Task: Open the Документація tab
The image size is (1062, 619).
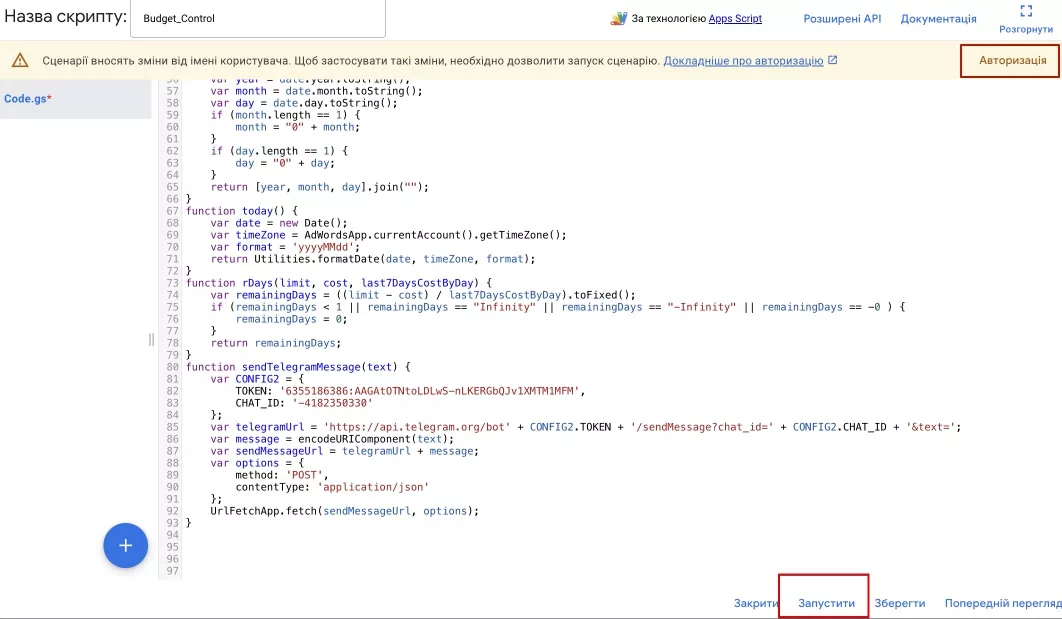Action: point(938,18)
